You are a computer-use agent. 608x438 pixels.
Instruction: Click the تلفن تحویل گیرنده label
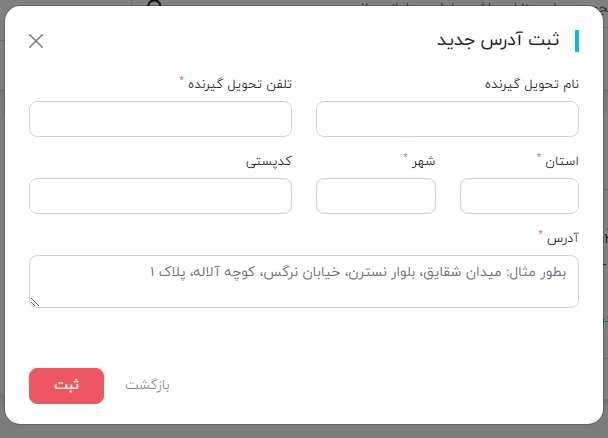240,84
